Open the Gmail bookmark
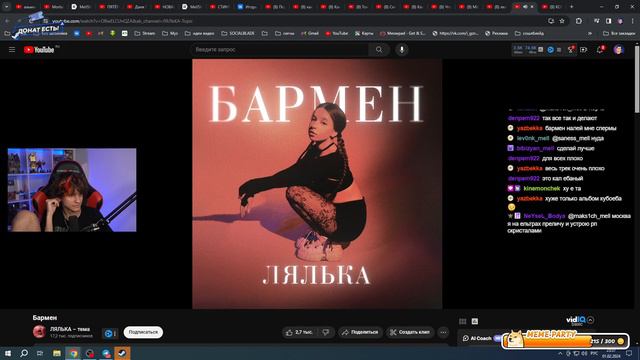 pos(309,33)
